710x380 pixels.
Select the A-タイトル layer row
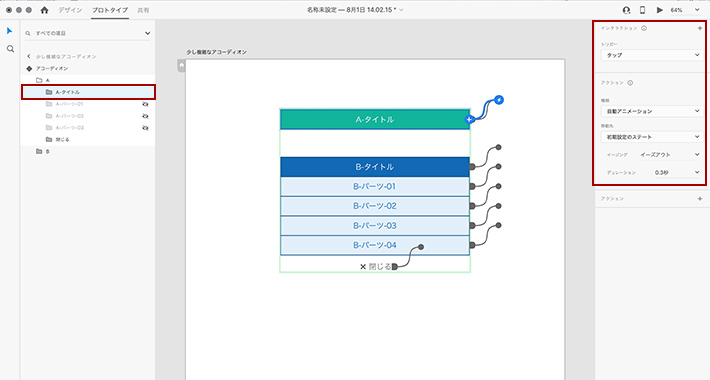click(x=88, y=92)
